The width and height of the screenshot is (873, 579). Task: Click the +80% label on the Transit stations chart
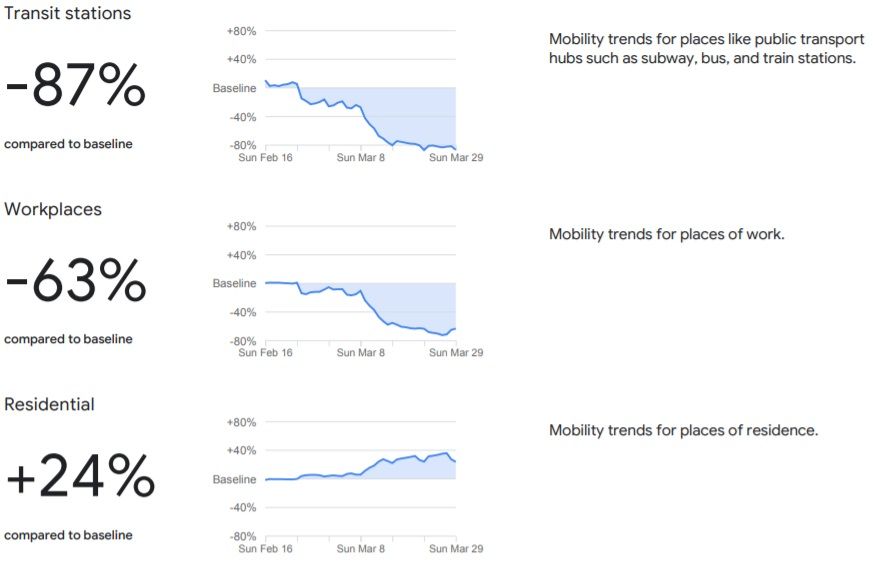tap(243, 31)
